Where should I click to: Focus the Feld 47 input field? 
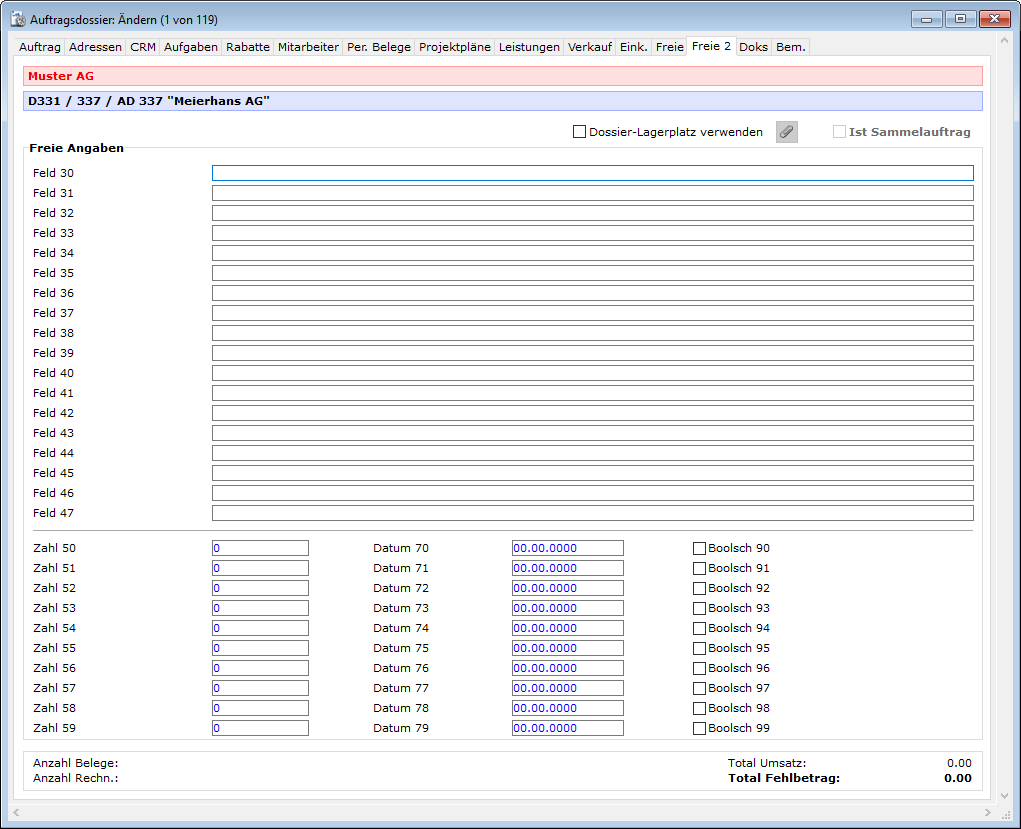click(592, 513)
